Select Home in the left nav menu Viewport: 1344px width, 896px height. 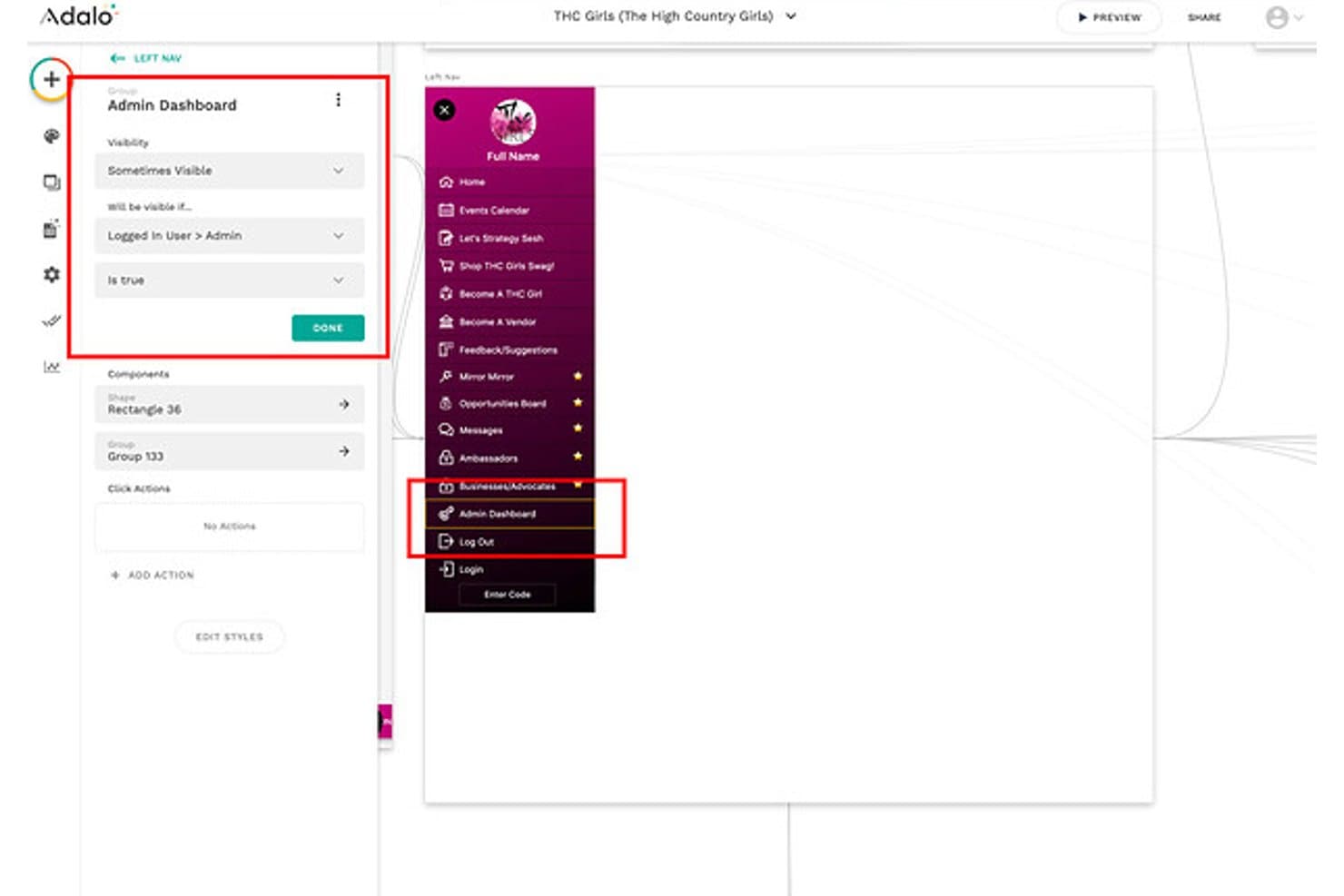[x=509, y=182]
